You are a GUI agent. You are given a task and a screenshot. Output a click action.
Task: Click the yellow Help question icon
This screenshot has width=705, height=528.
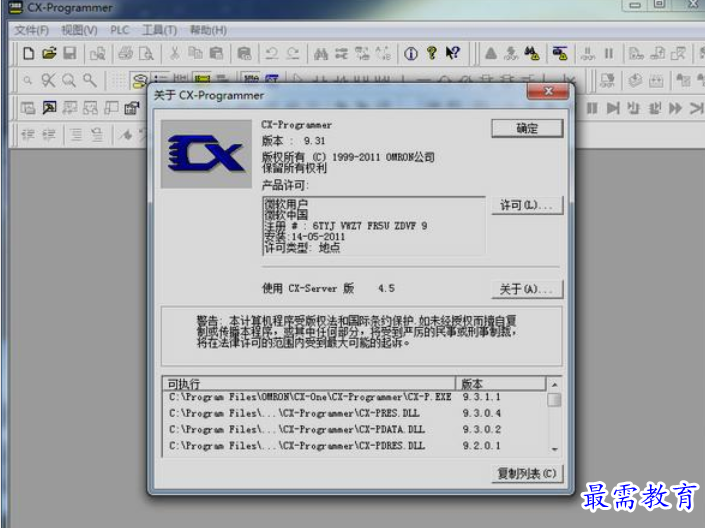(432, 53)
